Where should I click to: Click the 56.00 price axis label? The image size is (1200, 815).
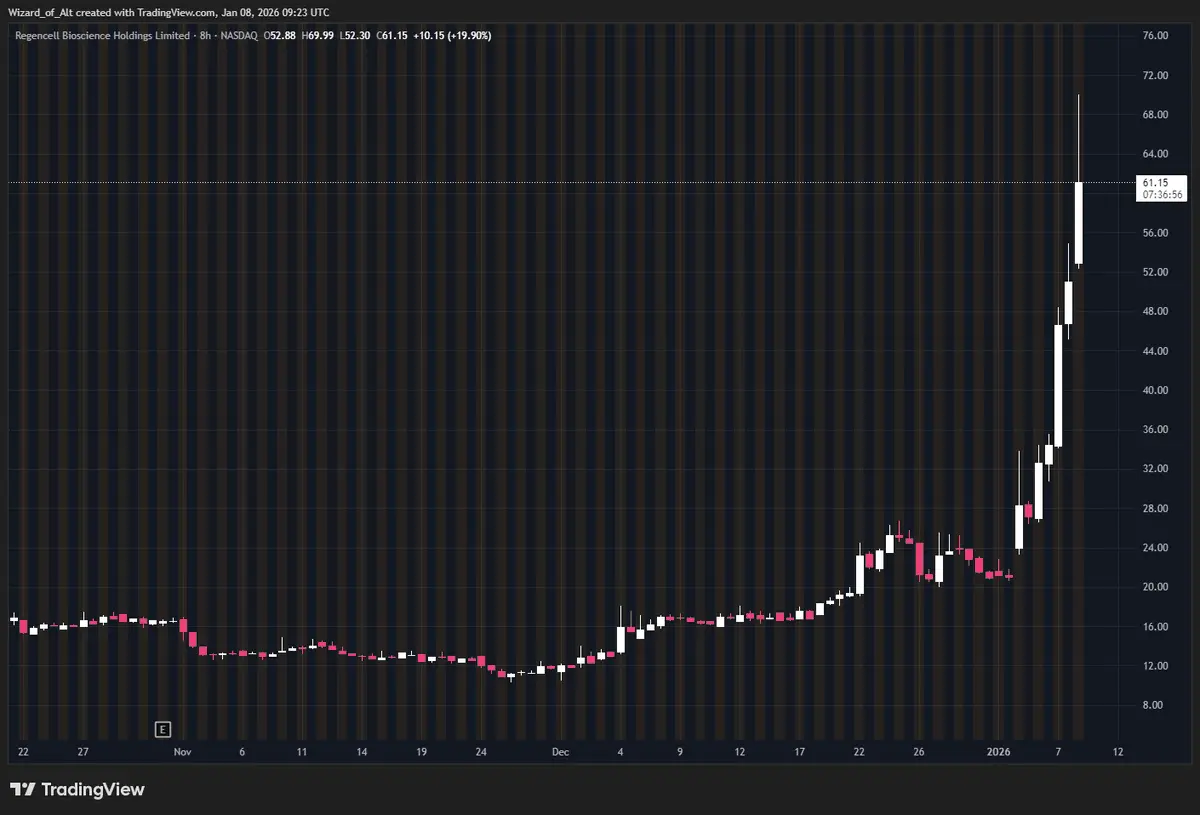[1155, 233]
